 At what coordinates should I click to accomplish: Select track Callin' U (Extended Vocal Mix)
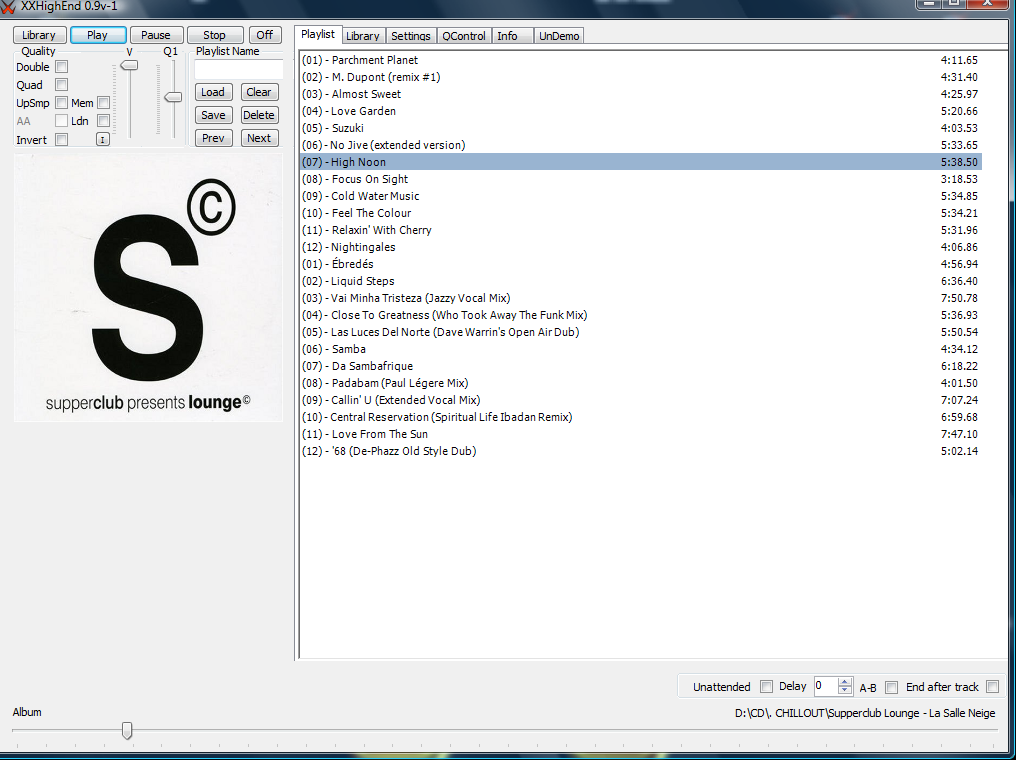coord(641,400)
